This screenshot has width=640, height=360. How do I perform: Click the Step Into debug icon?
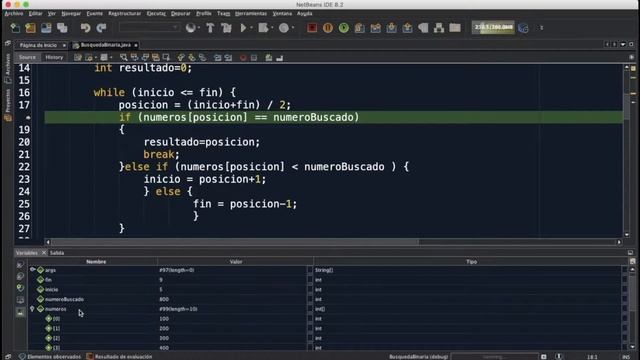391,28
